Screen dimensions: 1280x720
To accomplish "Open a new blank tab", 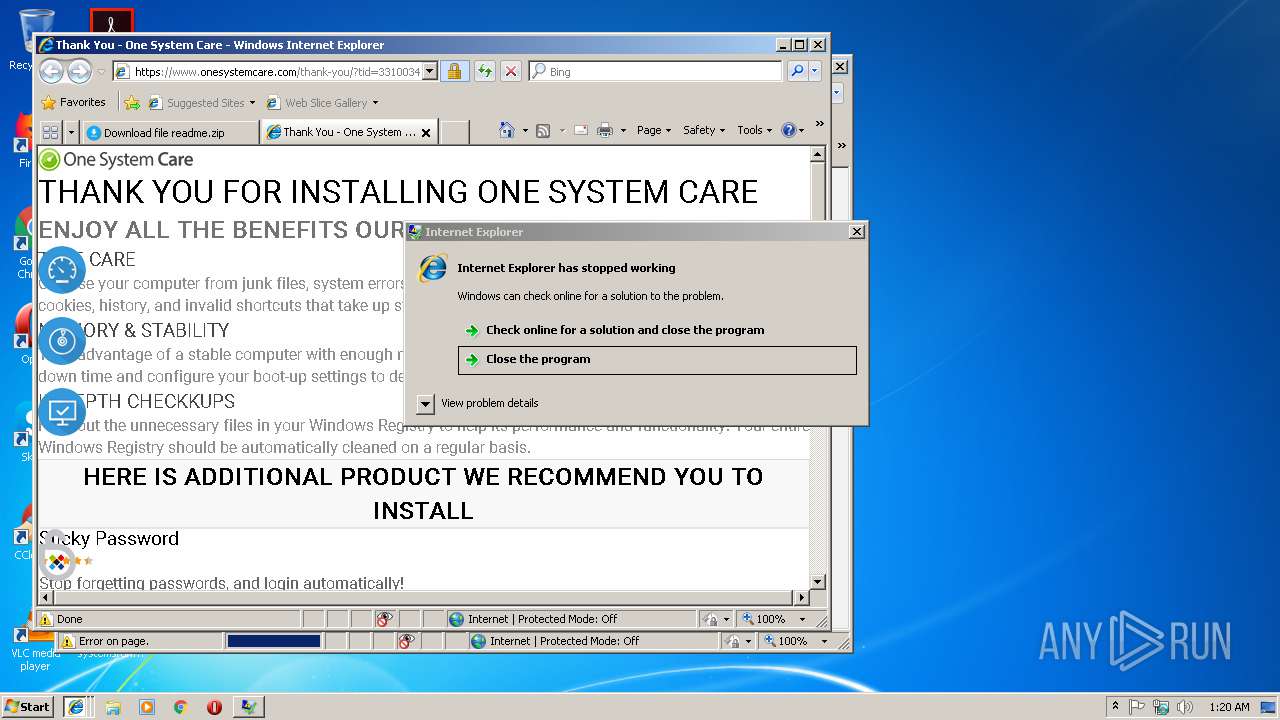I will 455,132.
